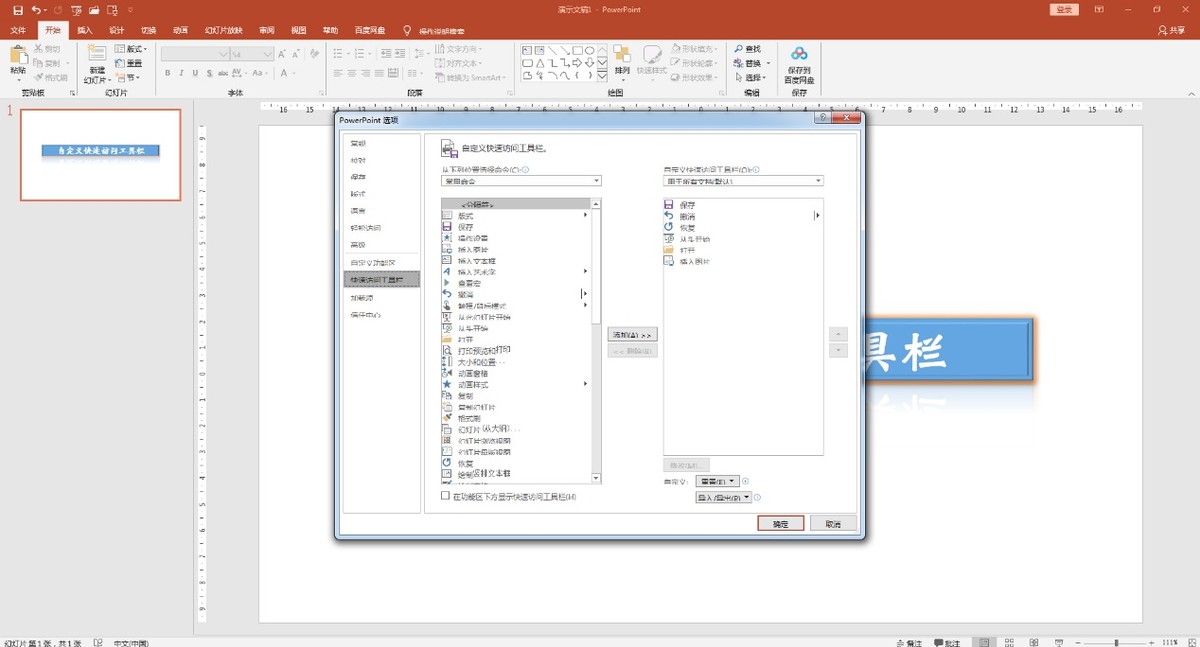Click the 保存到百度网盘 cloud icon
The height and width of the screenshot is (647, 1200).
tap(799, 55)
